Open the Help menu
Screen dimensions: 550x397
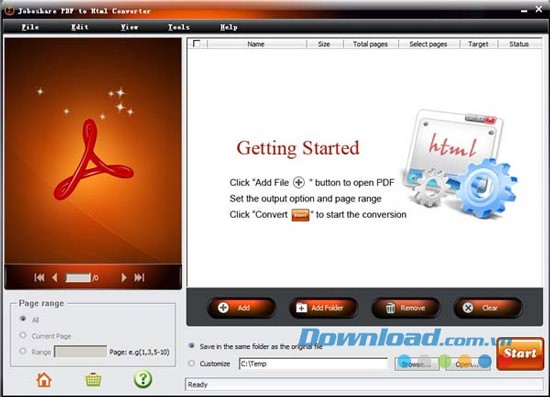click(x=229, y=27)
